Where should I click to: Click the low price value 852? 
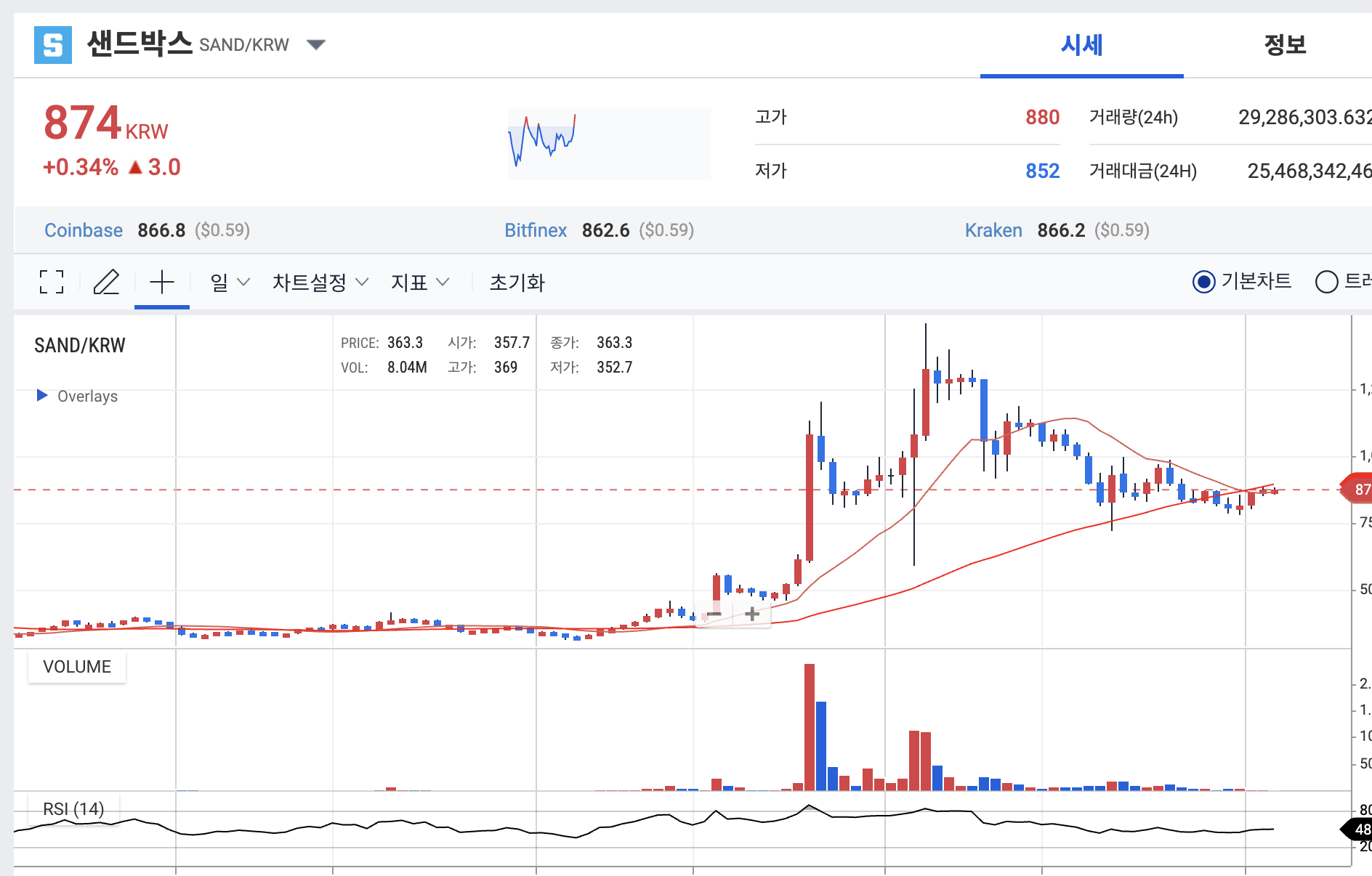click(x=1042, y=171)
